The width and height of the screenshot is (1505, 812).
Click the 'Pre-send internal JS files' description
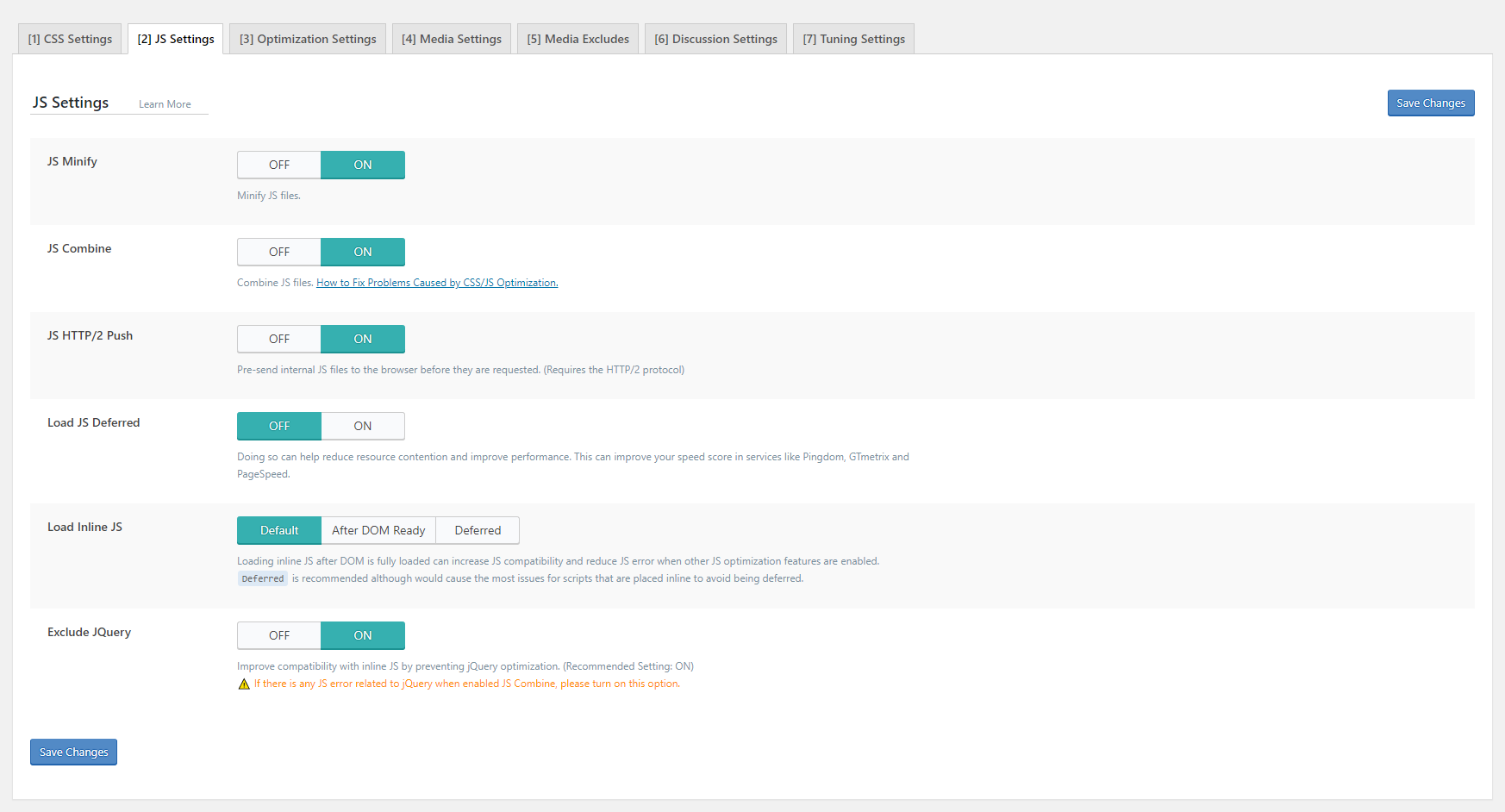point(461,370)
